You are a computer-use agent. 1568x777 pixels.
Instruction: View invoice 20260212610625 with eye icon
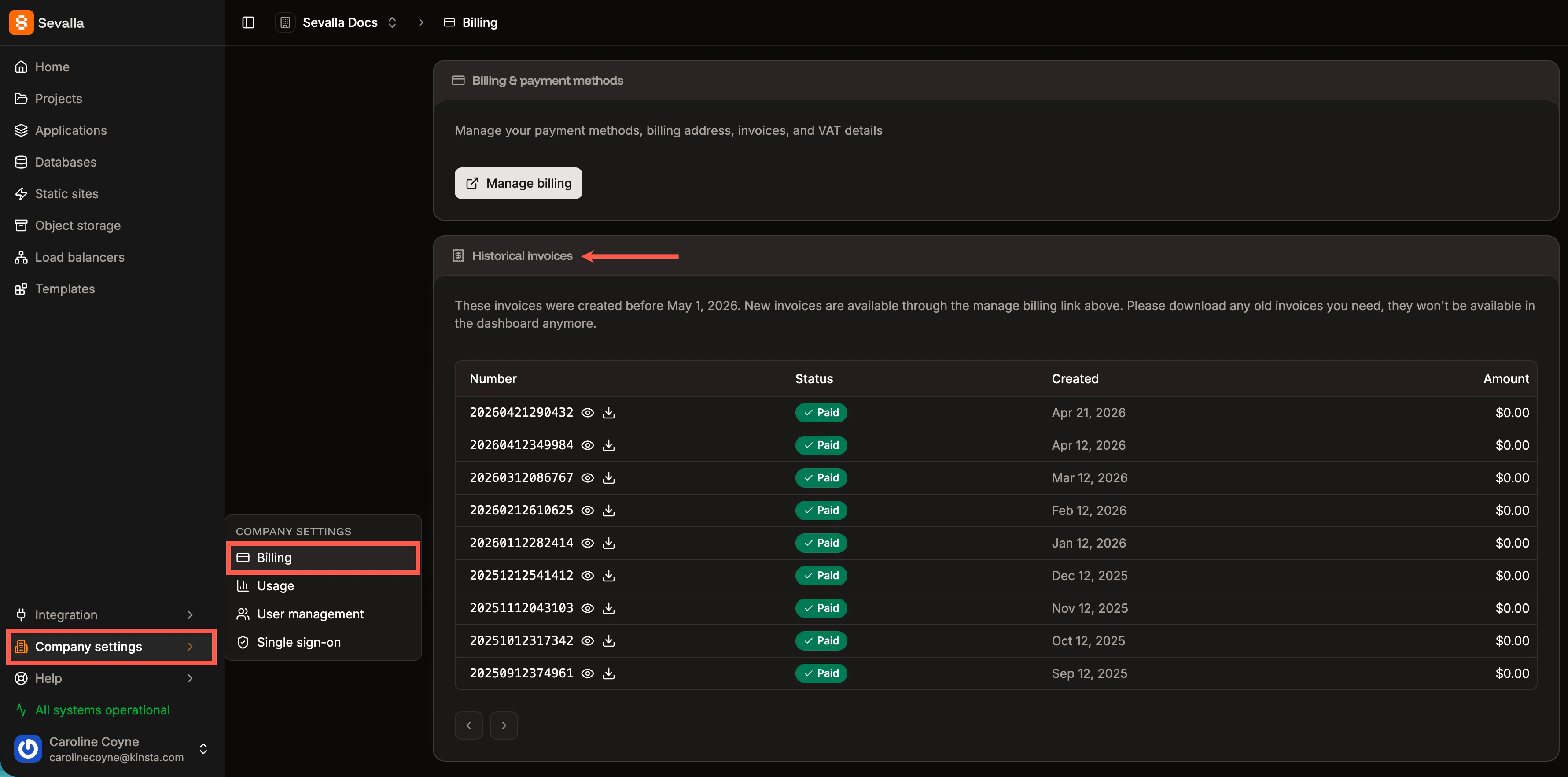coord(587,510)
